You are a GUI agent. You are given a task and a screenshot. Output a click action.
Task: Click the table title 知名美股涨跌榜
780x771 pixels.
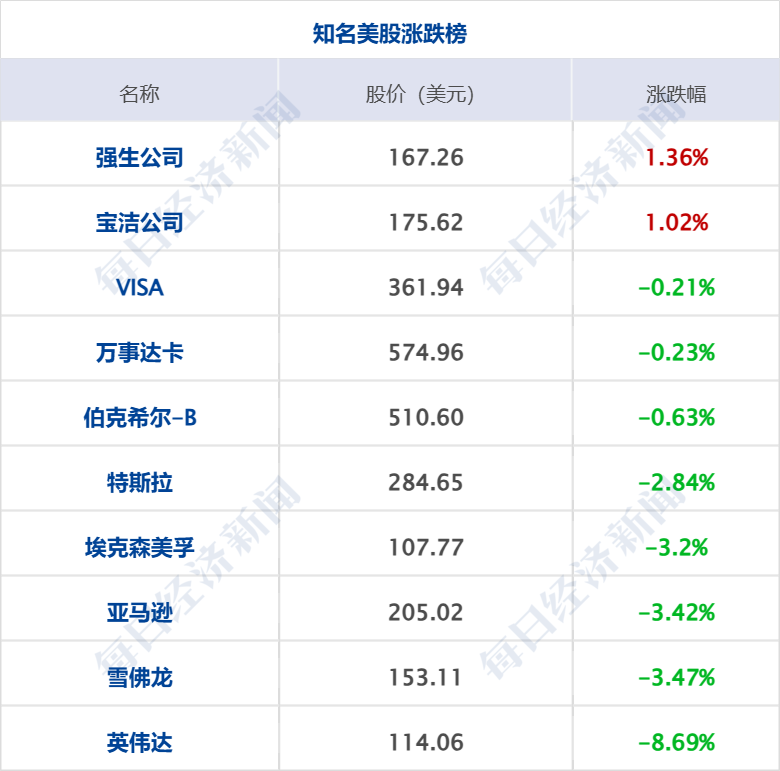tap(389, 34)
